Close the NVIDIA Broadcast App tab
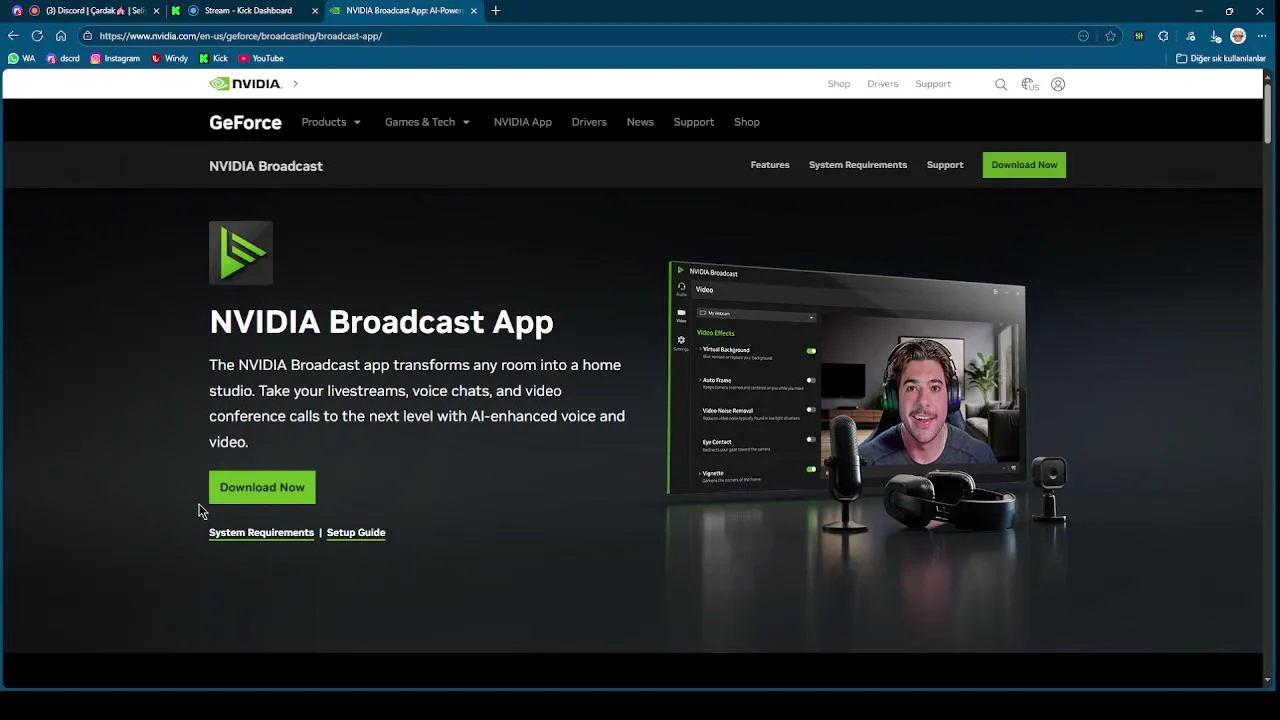This screenshot has height=720, width=1280. 474,11
